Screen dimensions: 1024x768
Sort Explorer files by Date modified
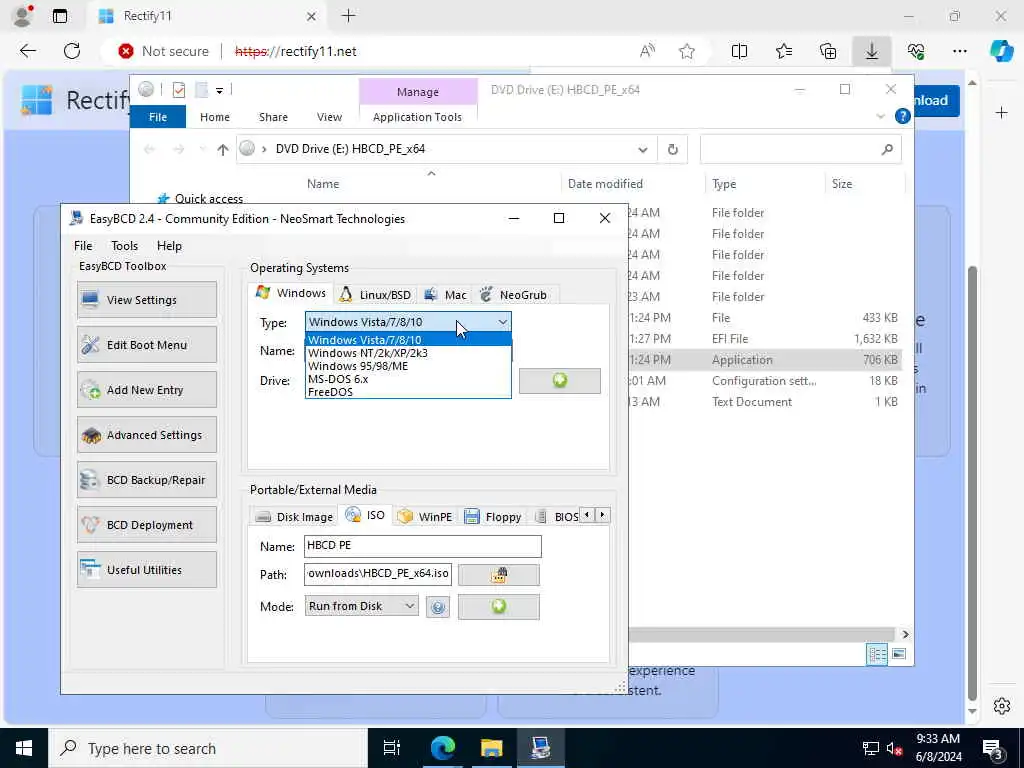click(x=605, y=184)
